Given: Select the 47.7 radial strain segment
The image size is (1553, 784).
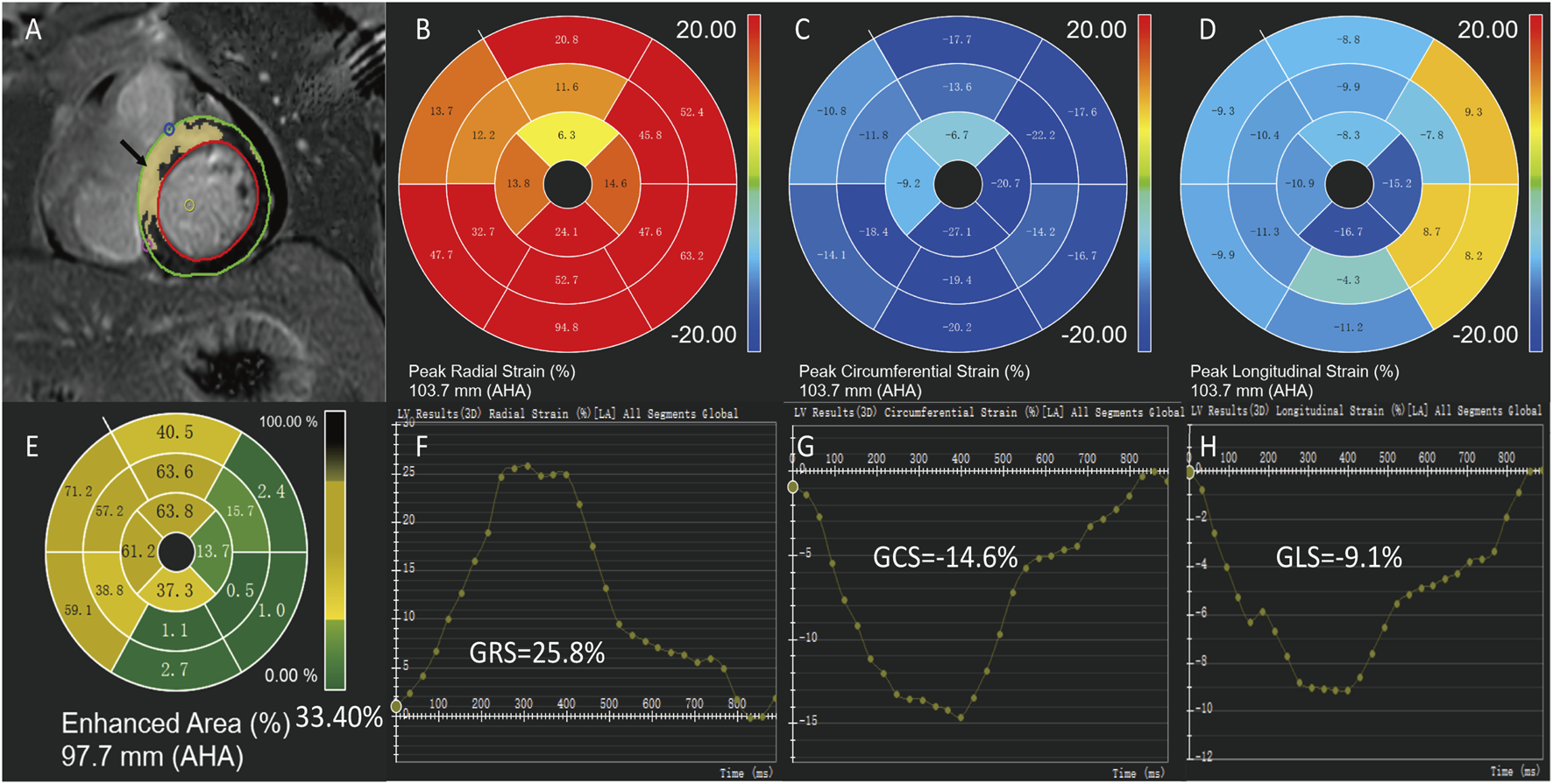Looking at the screenshot, I should point(441,255).
